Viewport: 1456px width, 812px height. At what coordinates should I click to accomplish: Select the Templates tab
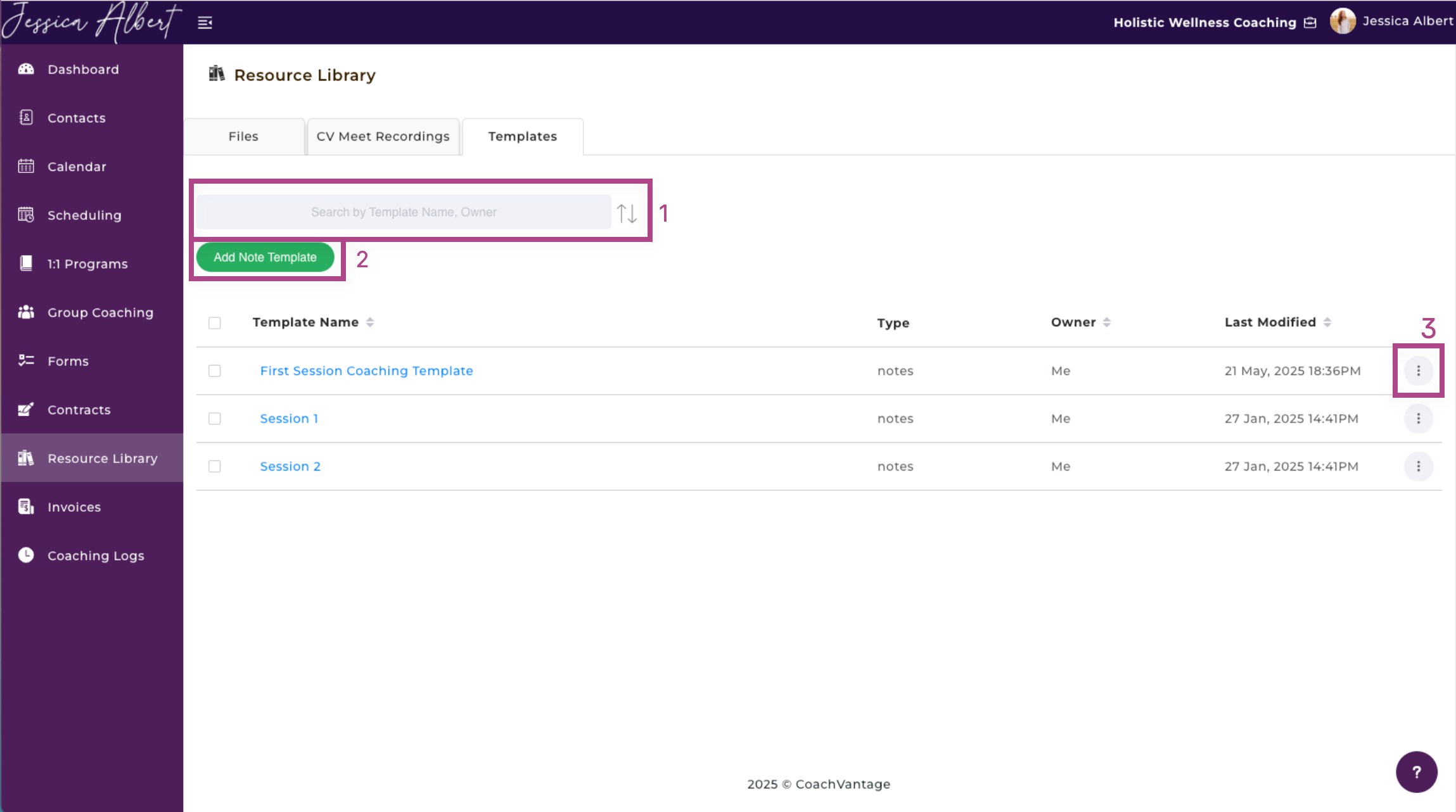pos(523,136)
